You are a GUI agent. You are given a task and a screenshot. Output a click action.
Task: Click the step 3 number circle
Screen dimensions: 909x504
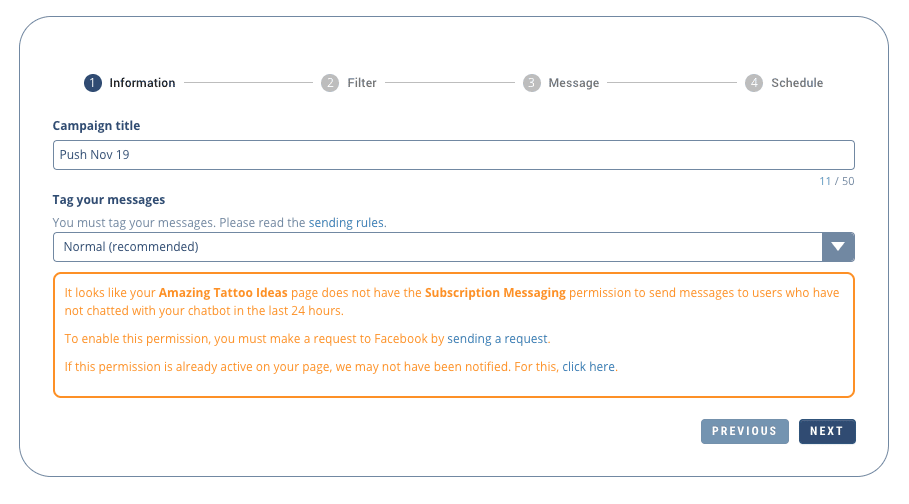point(532,83)
